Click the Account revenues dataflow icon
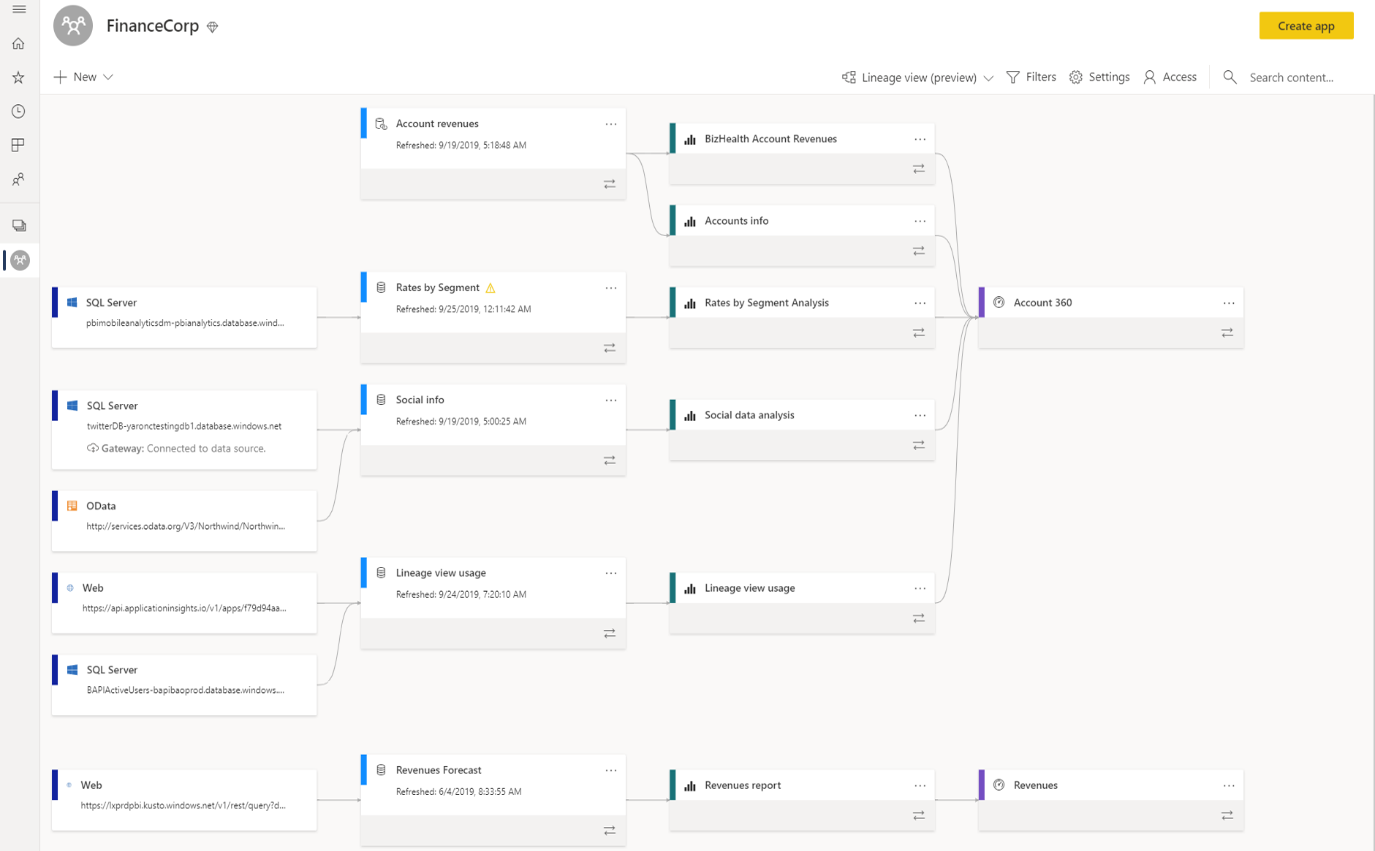 tap(381, 124)
